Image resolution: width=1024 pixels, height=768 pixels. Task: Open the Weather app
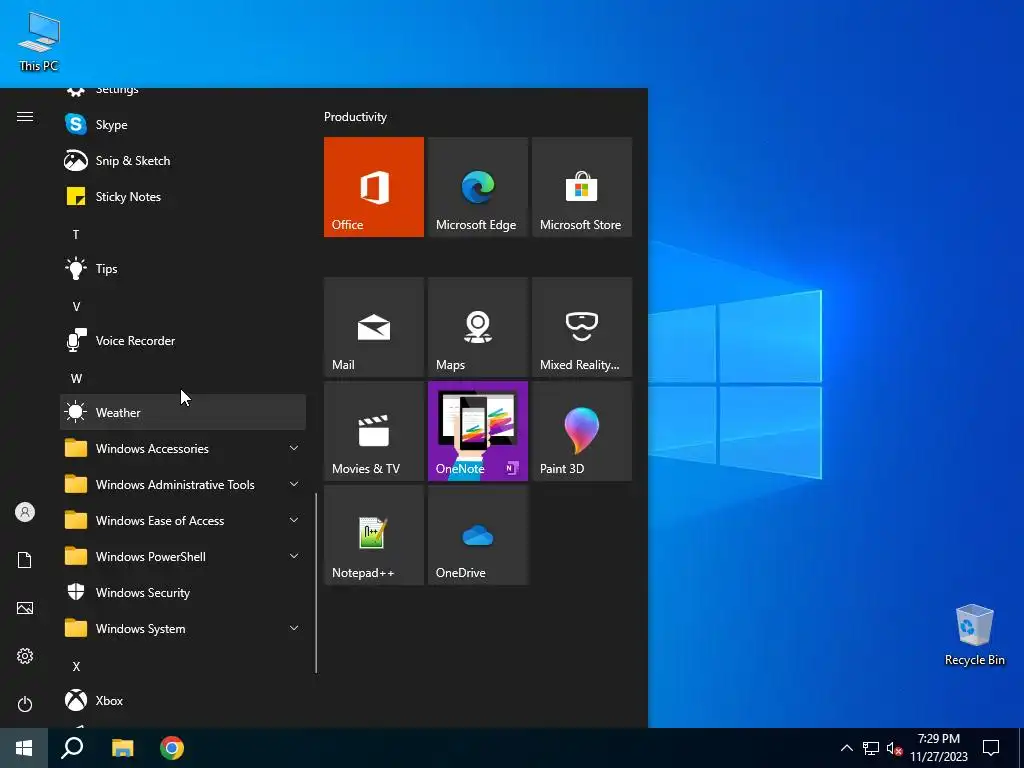pos(183,412)
